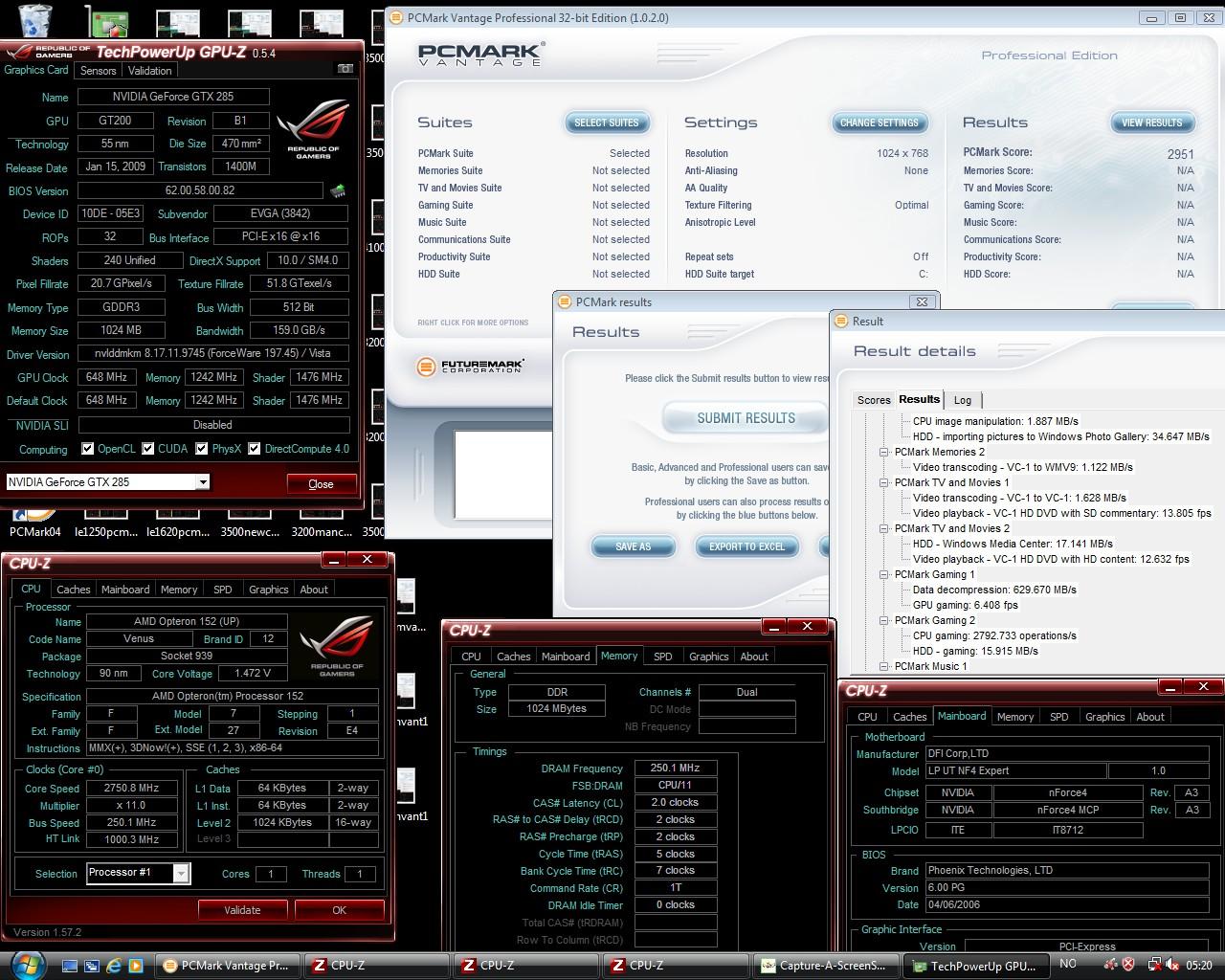Viewport: 1225px width, 980px height.
Task: Click the GPU-Z BIOS save chip icon
Action: tap(338, 190)
